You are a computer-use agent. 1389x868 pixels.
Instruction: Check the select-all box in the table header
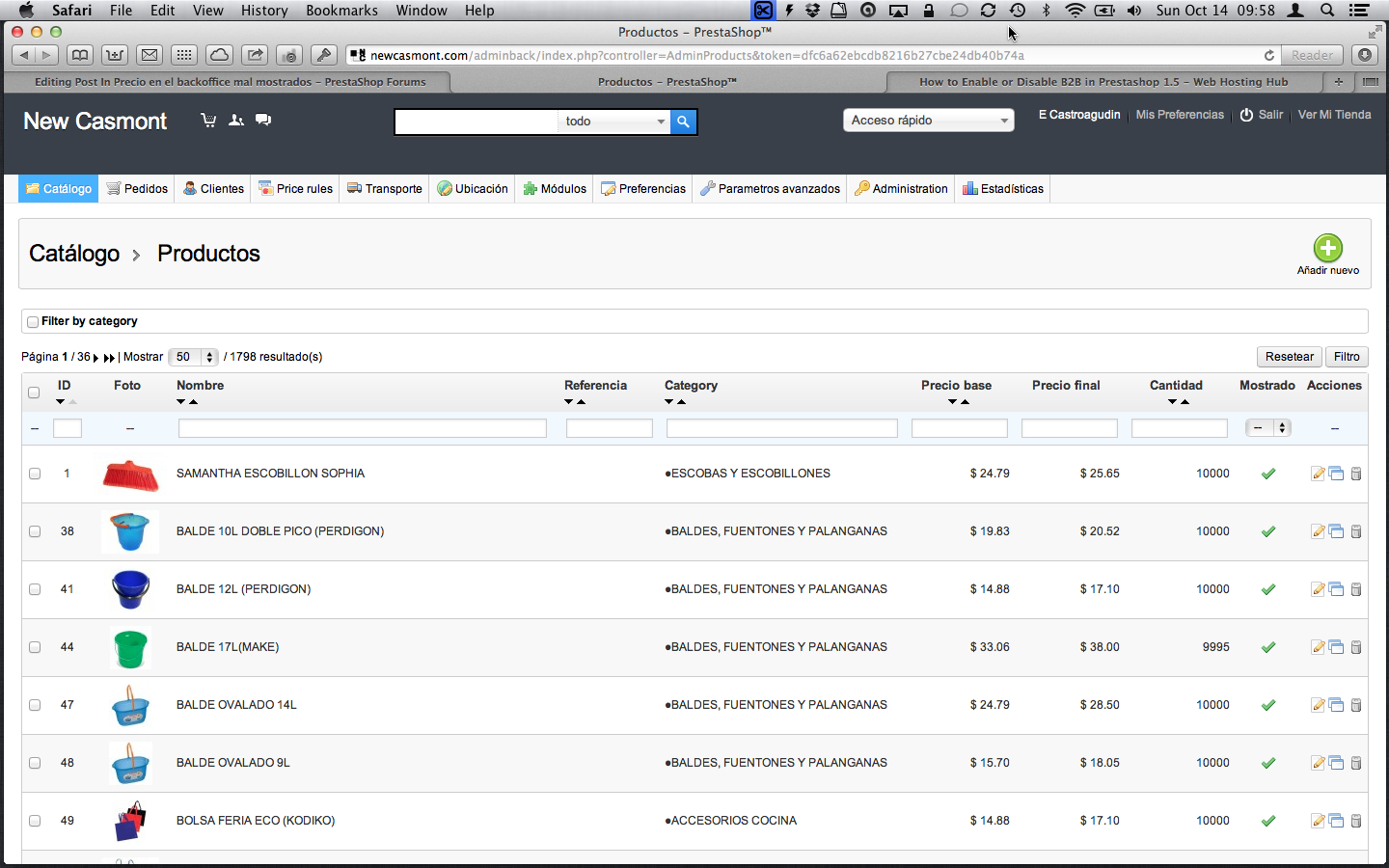(x=34, y=393)
